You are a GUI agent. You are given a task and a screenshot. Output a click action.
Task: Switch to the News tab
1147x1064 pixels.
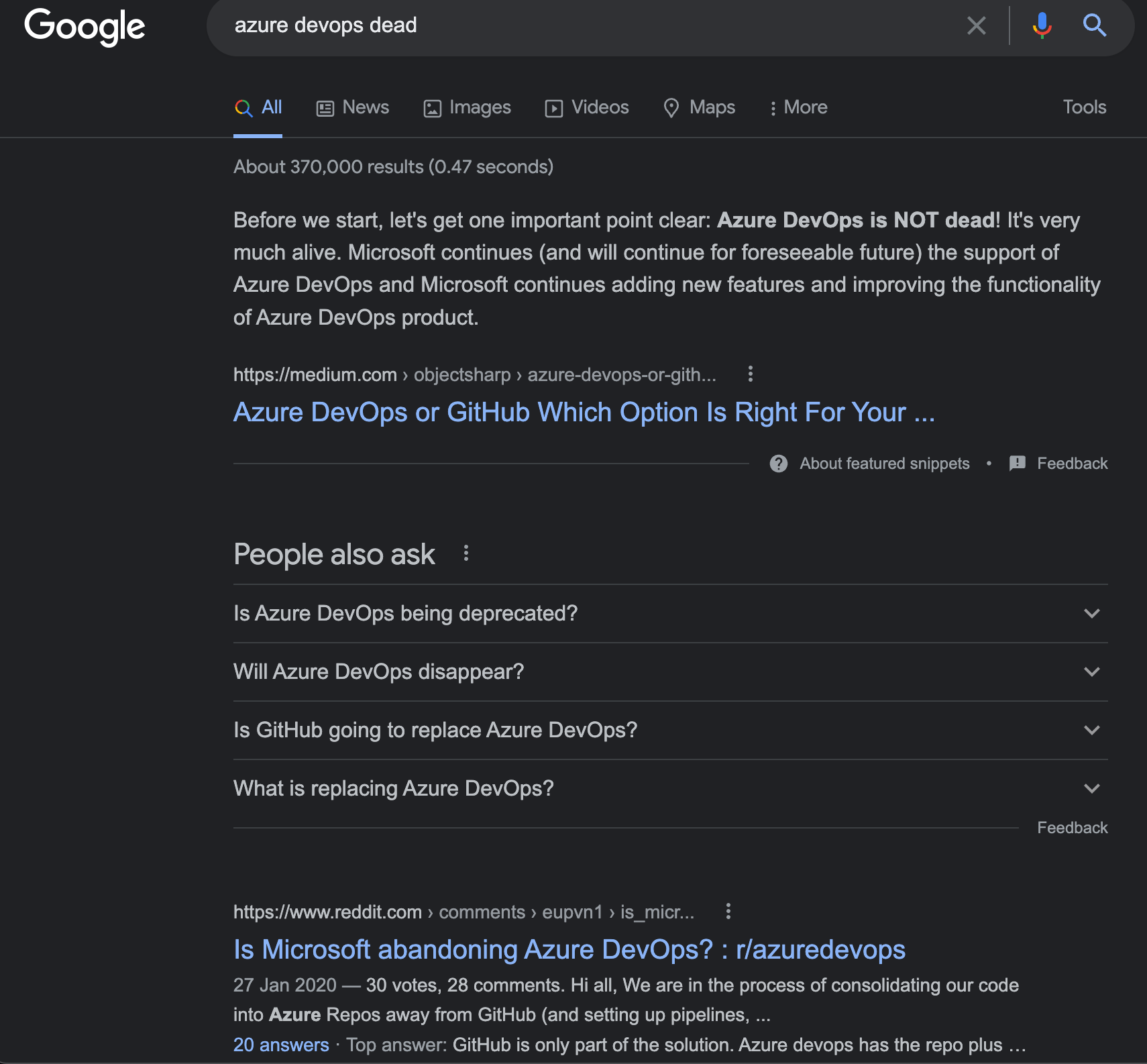point(353,107)
